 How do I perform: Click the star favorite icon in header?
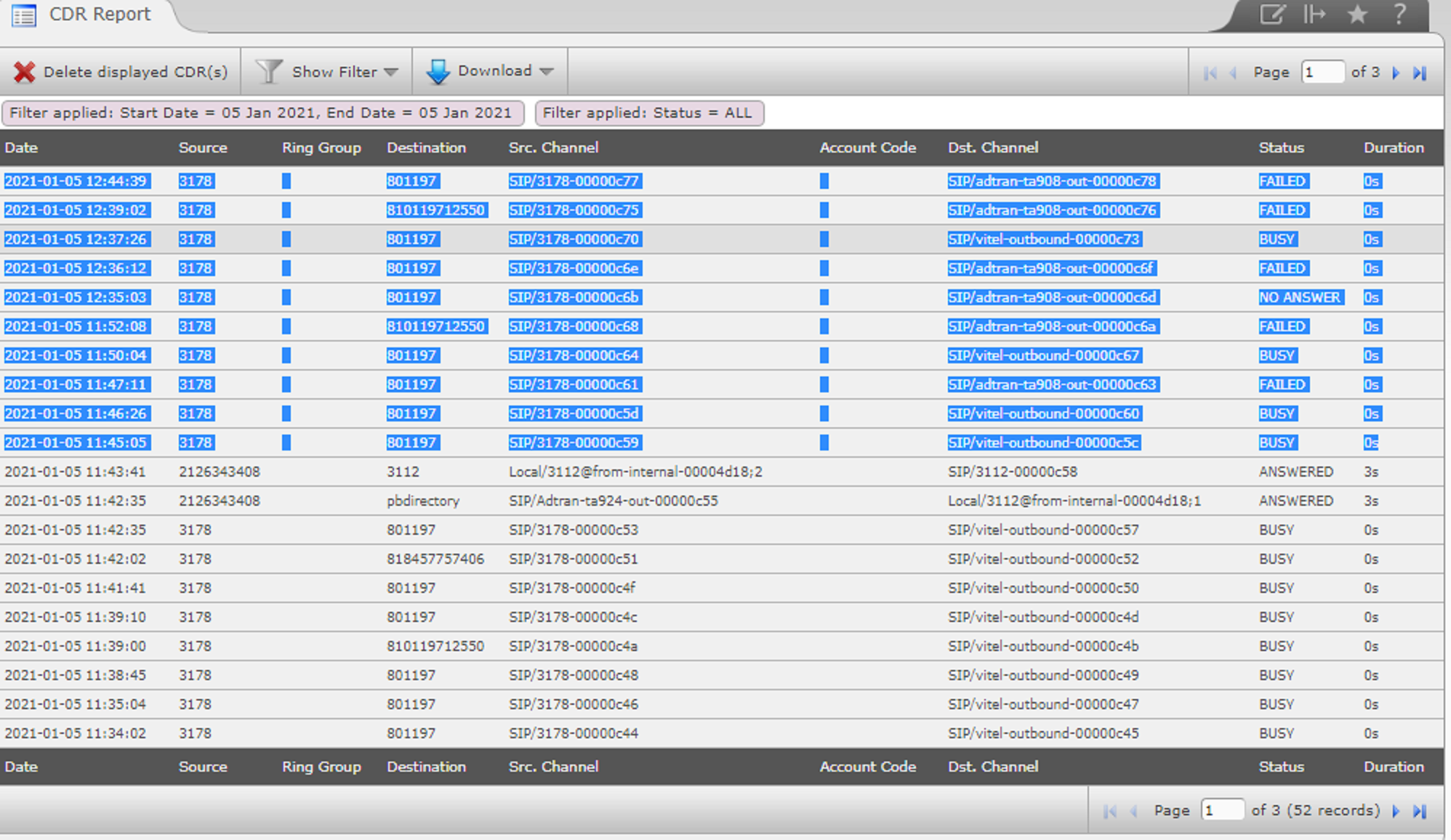point(1357,15)
